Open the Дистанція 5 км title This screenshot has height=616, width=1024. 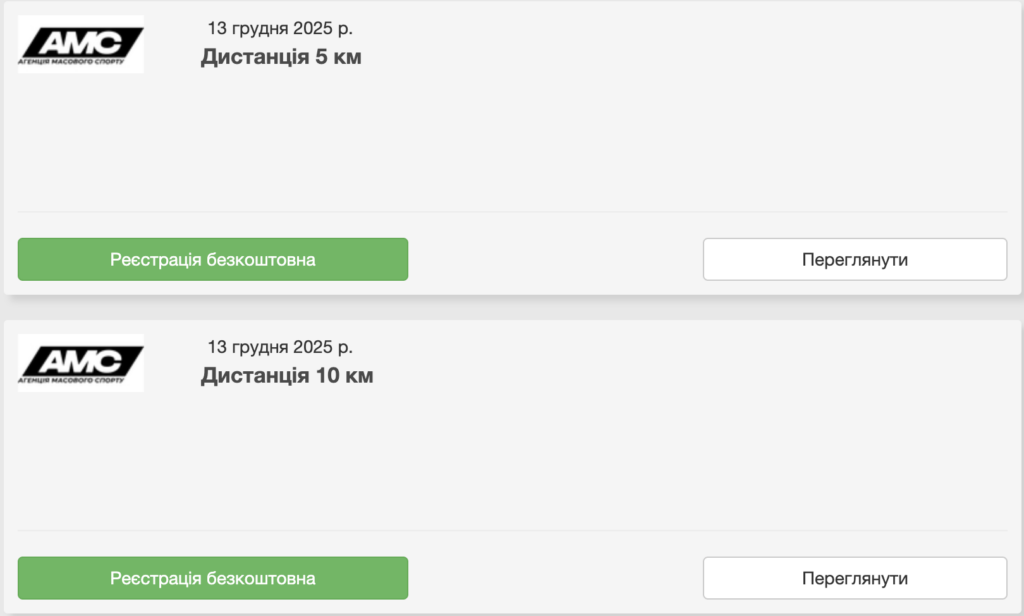coord(281,57)
